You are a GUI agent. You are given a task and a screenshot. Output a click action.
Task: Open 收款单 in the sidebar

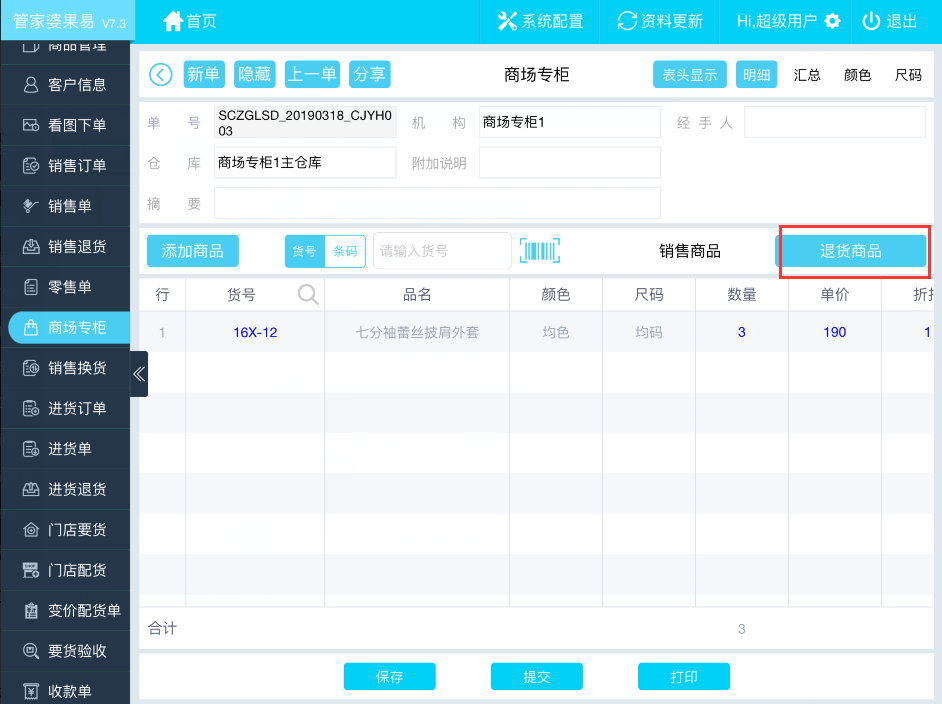point(65,691)
